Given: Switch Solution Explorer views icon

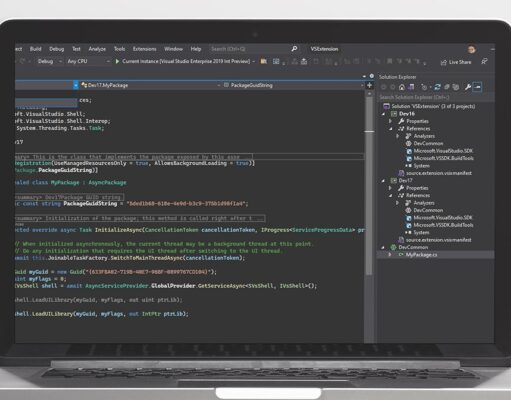Looking at the screenshot, I should click(411, 87).
